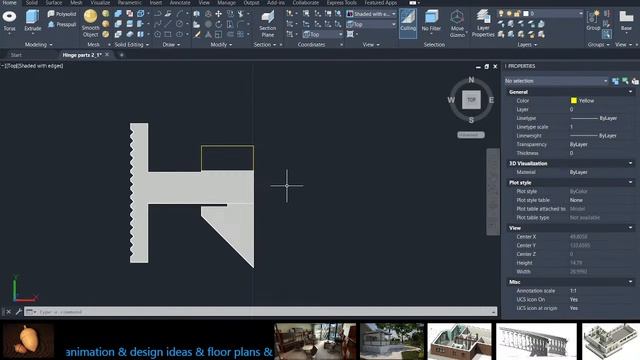Pick the Move tool in Modify panel
This screenshot has width=640, height=360.
pyautogui.click(x=219, y=14)
